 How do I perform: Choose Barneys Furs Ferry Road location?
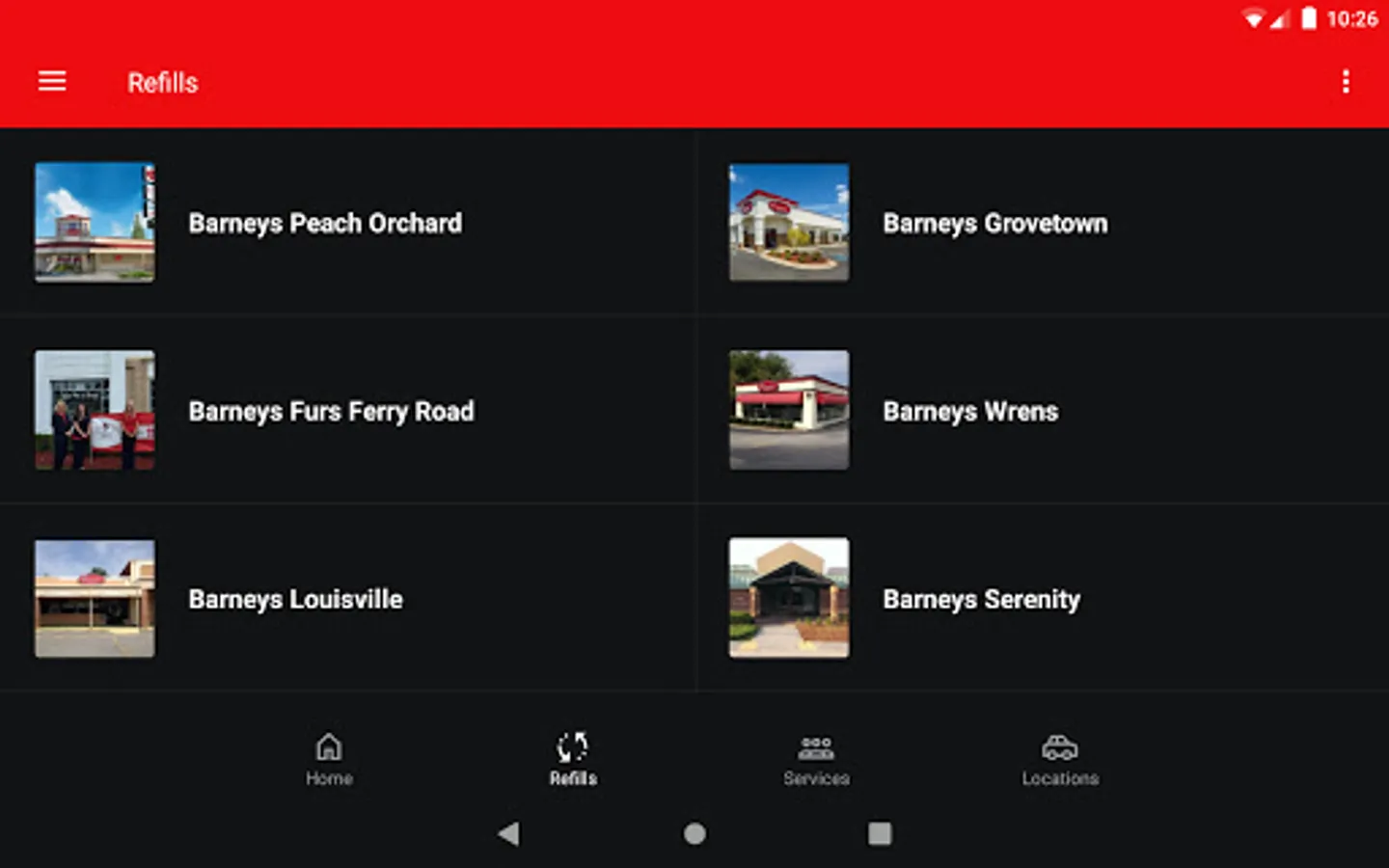tap(347, 410)
